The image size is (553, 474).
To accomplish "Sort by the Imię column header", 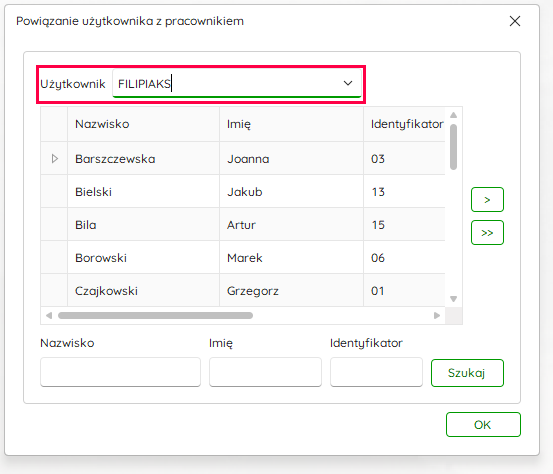I will (x=291, y=124).
